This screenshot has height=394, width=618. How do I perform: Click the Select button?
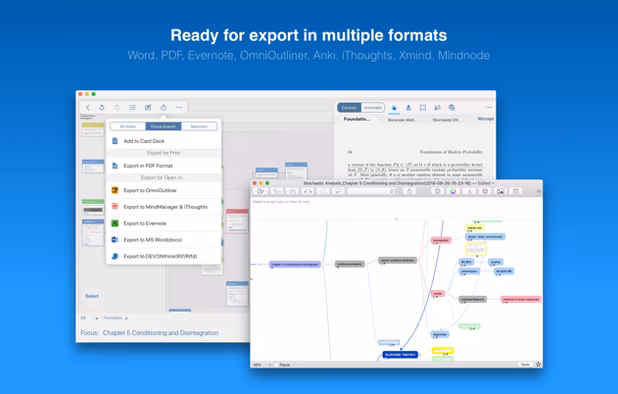click(x=92, y=296)
